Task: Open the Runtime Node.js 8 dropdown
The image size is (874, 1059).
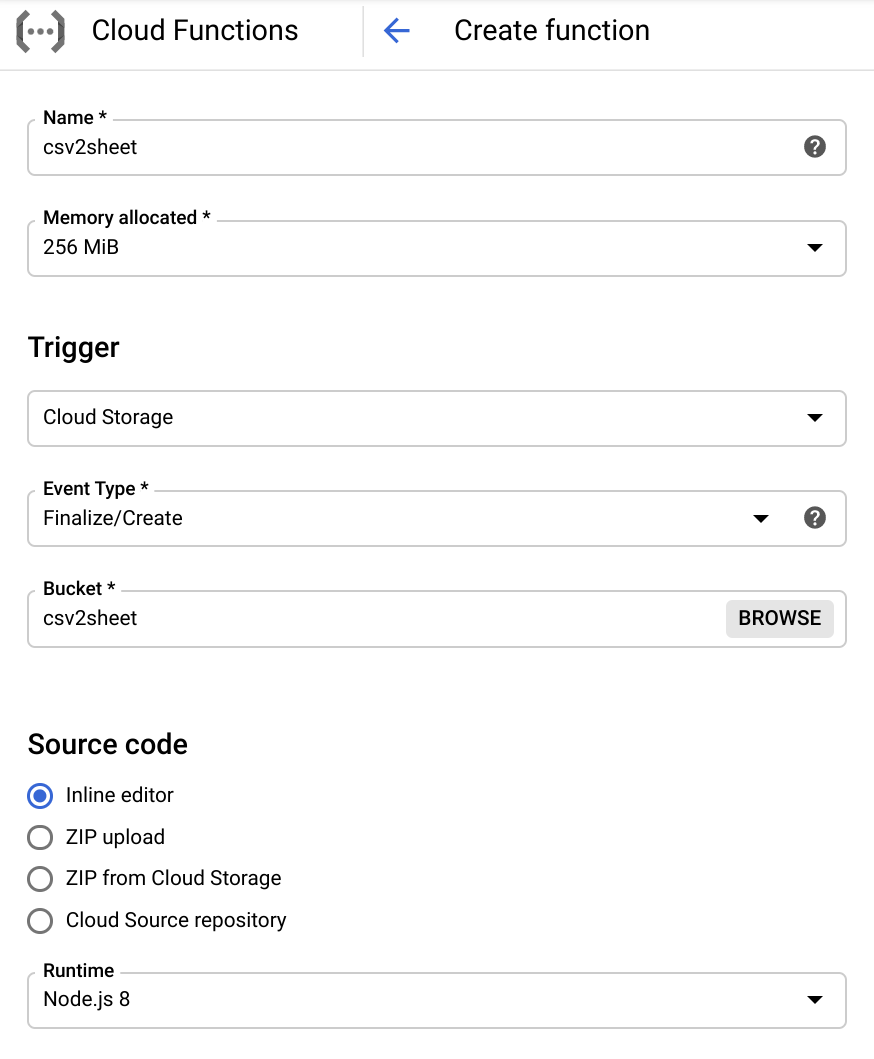Action: (x=814, y=999)
